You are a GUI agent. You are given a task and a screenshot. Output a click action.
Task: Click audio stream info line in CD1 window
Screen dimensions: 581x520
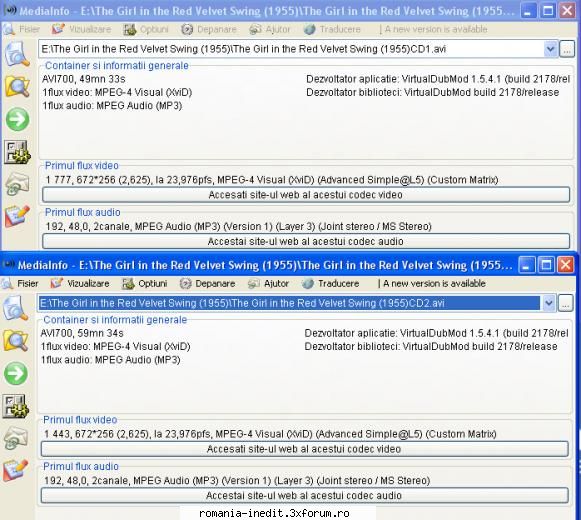click(x=238, y=226)
